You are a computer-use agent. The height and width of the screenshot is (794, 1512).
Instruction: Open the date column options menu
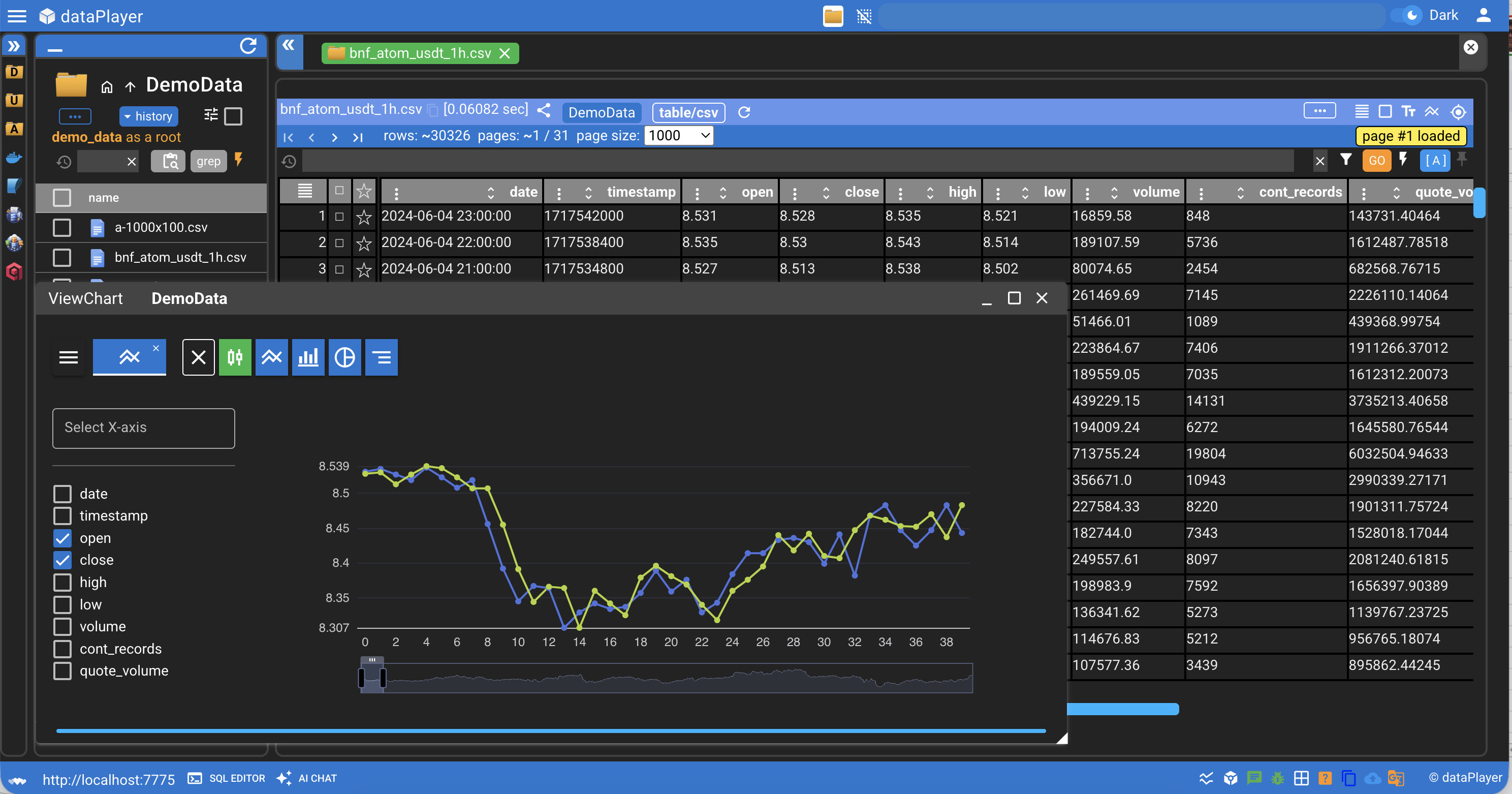[396, 193]
